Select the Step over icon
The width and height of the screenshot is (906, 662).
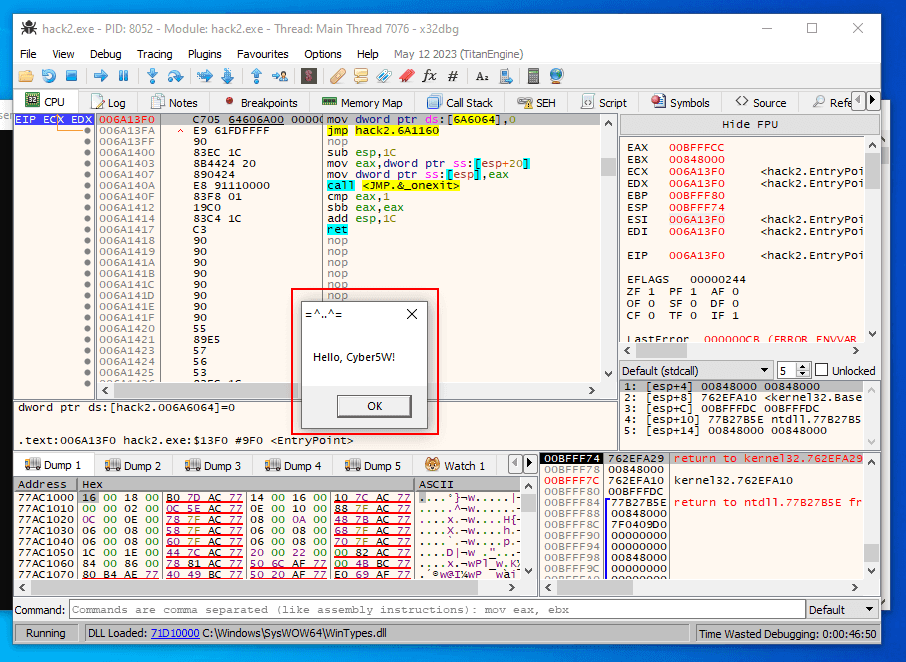pos(175,75)
